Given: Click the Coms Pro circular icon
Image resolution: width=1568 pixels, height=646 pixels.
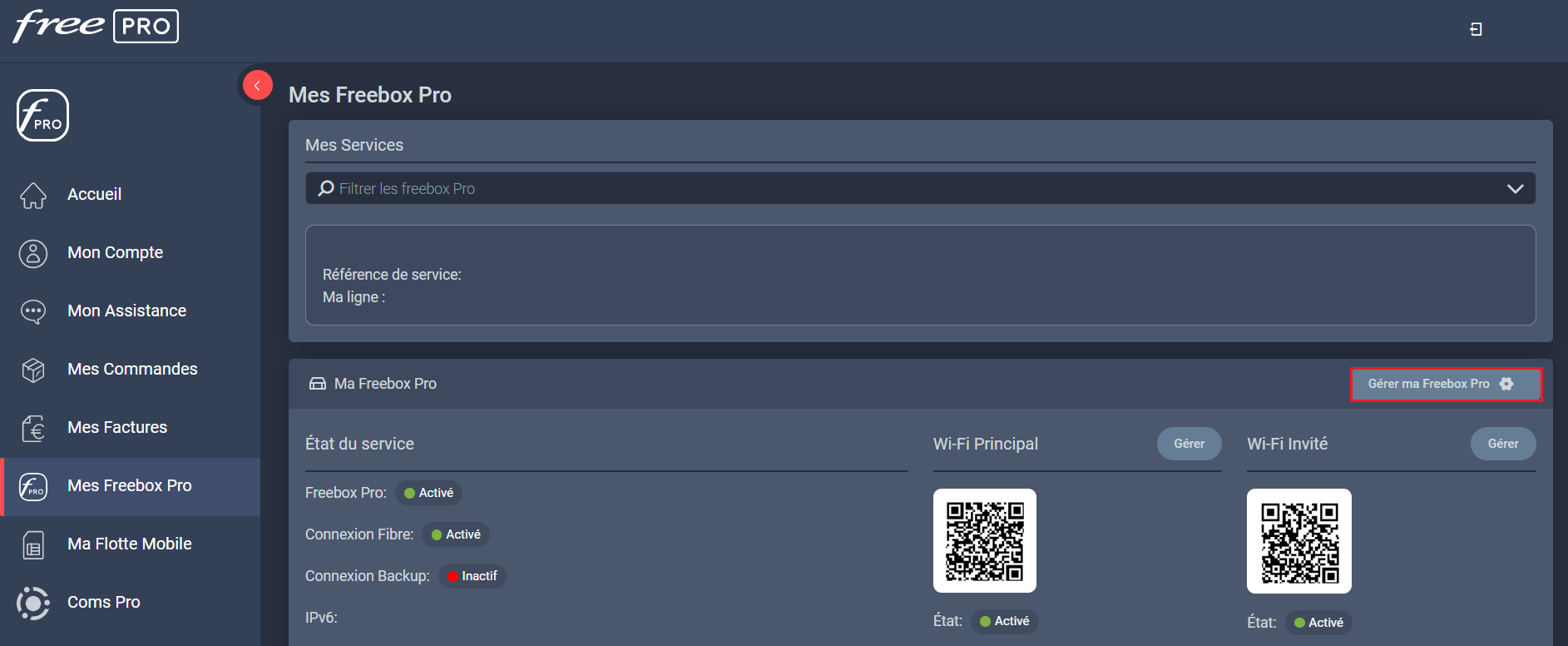Looking at the screenshot, I should coord(33,603).
